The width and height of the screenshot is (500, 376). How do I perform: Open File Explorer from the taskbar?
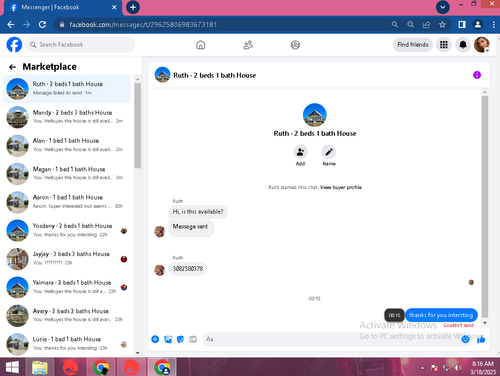pyautogui.click(x=40, y=367)
